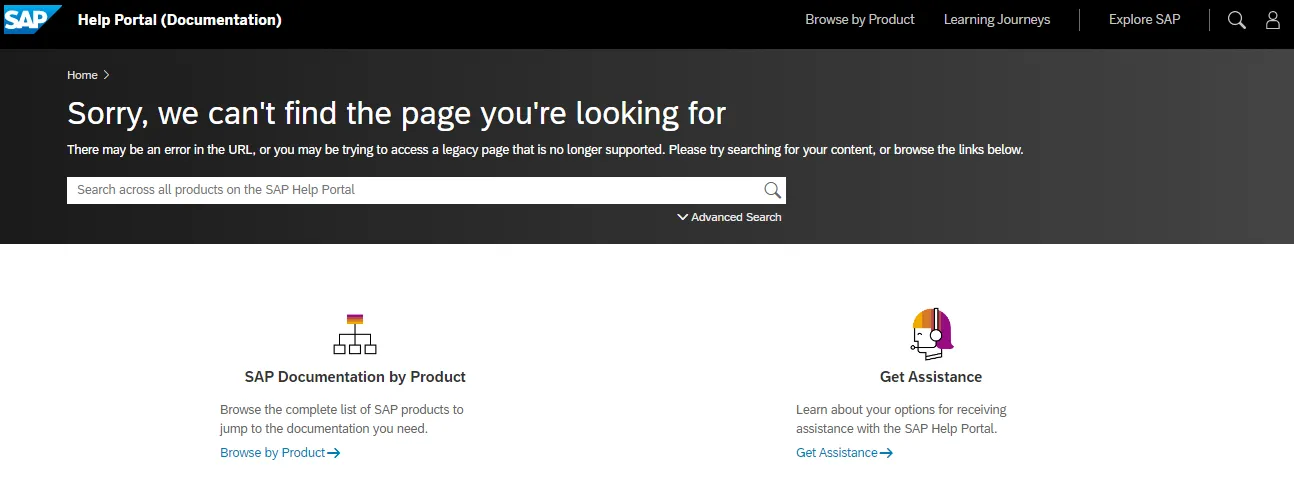This screenshot has height=479, width=1294.
Task: Submit search using the search box magnifier
Action: [772, 190]
